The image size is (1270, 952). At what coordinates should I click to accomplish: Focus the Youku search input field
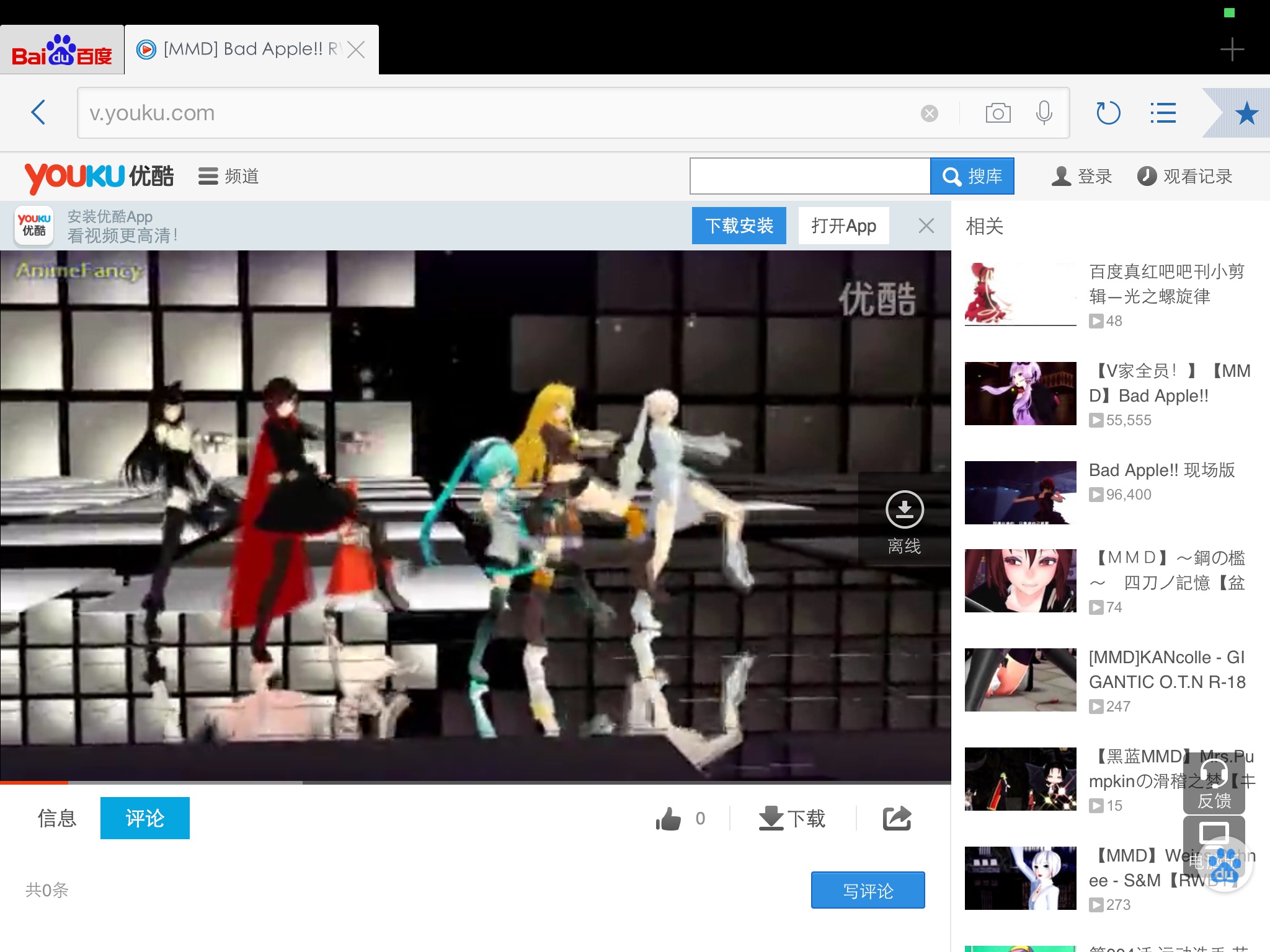tap(810, 176)
